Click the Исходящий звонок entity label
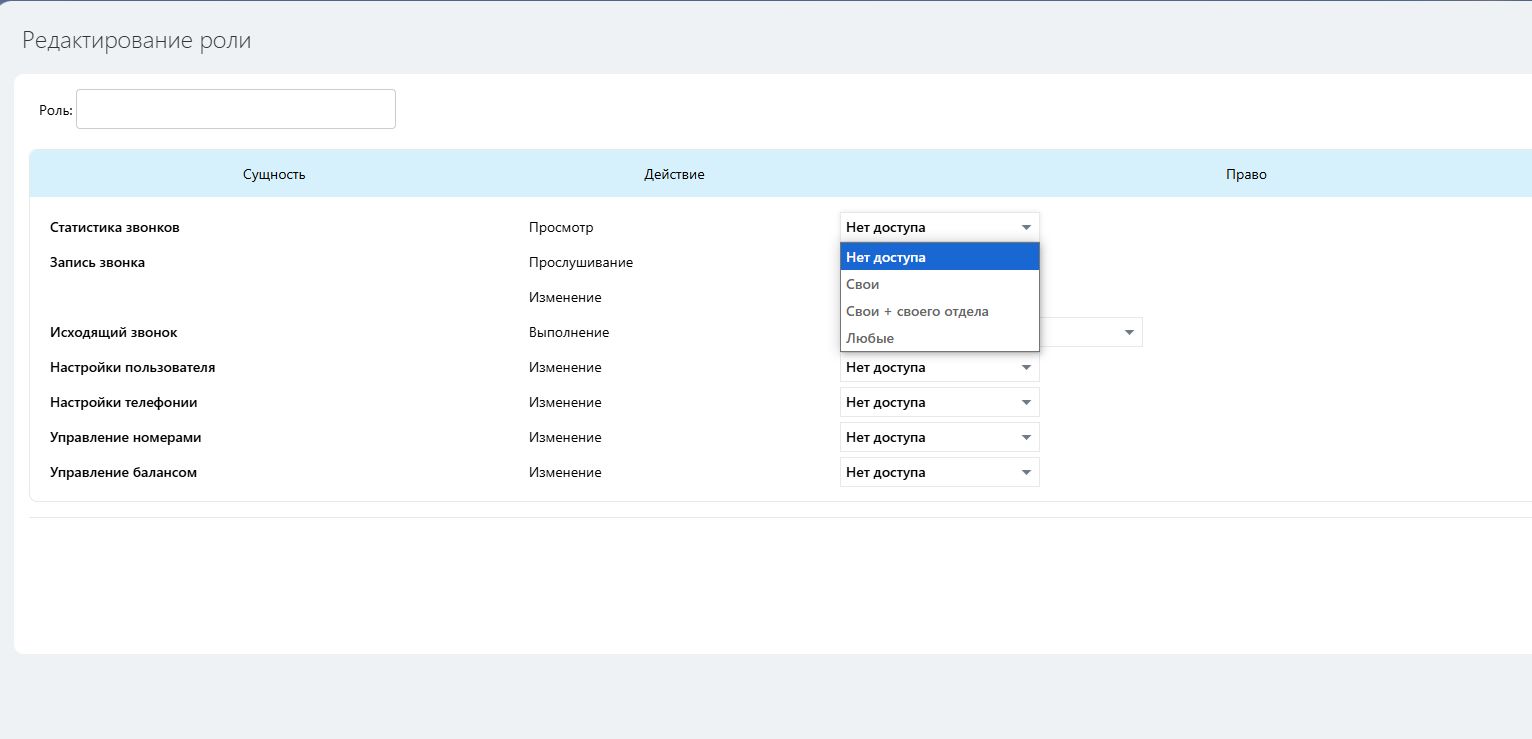 click(x=113, y=332)
